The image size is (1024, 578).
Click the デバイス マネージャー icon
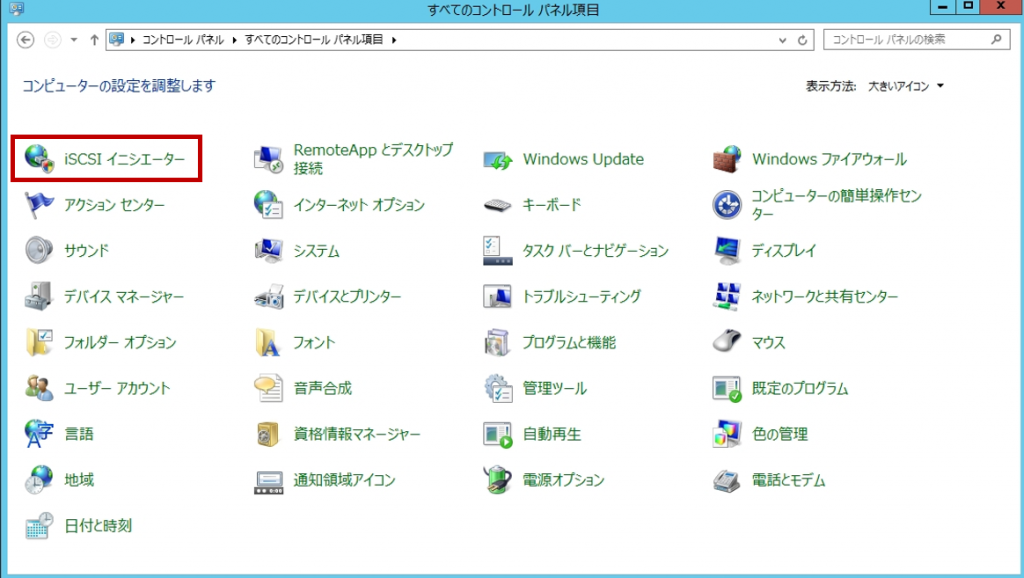39,297
